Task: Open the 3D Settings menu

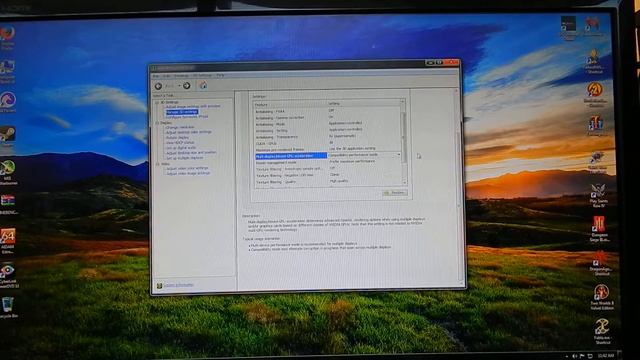Action: click(x=202, y=76)
